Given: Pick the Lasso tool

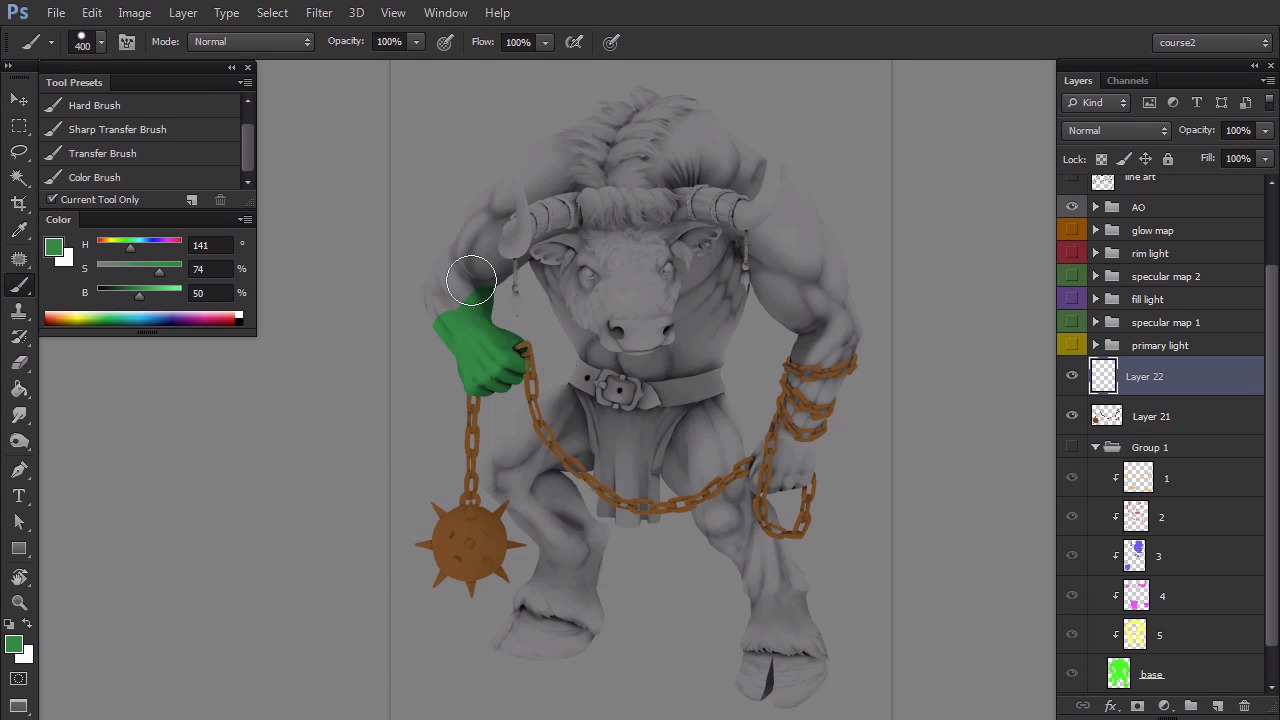Looking at the screenshot, I should coord(19,151).
